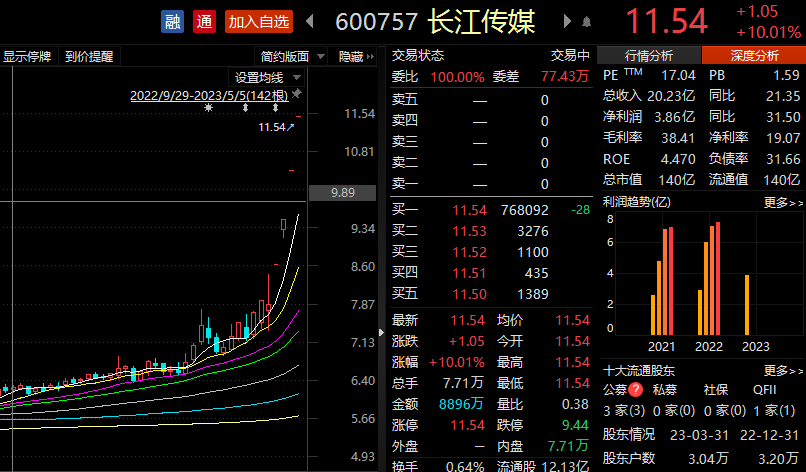Screen dimensions: 806x472
Task: Switch to the 深度分析 tab
Action: pyautogui.click(x=754, y=55)
